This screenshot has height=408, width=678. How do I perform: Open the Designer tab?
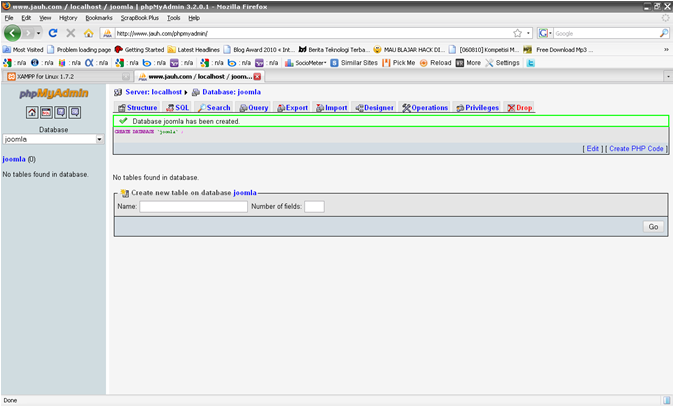point(374,108)
